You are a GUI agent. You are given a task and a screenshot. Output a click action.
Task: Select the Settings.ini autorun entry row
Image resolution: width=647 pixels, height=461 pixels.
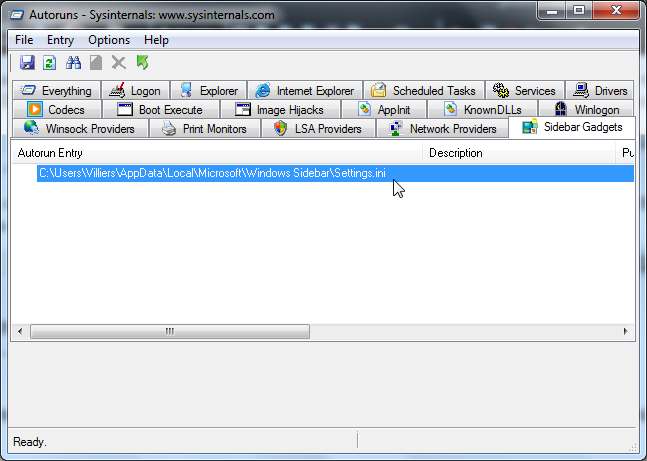335,173
